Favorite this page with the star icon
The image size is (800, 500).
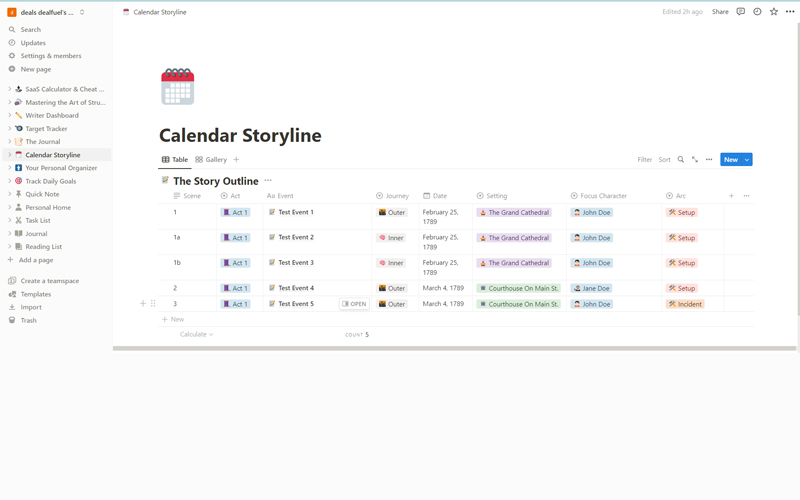(x=774, y=12)
